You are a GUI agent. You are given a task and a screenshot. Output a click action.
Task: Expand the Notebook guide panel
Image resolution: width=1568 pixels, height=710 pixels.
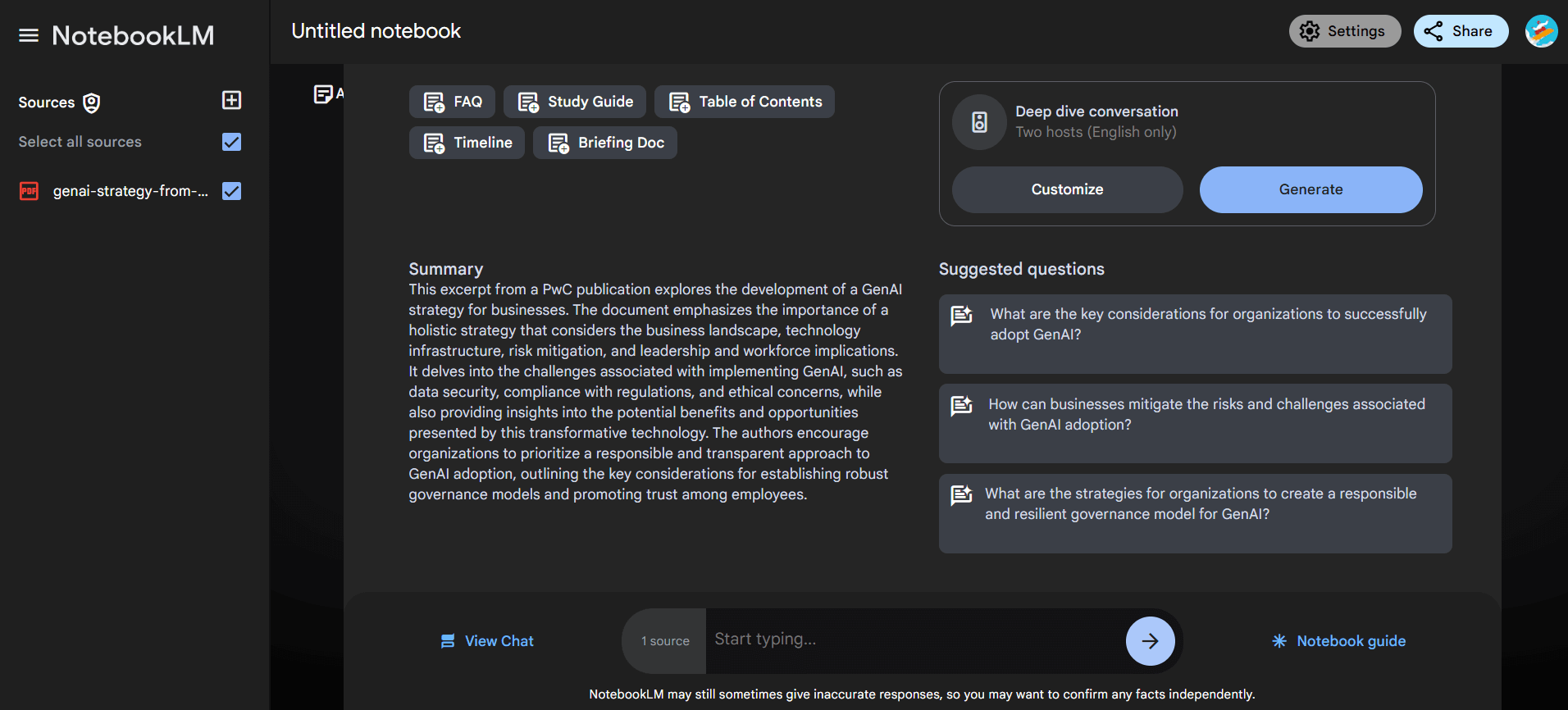[1338, 641]
